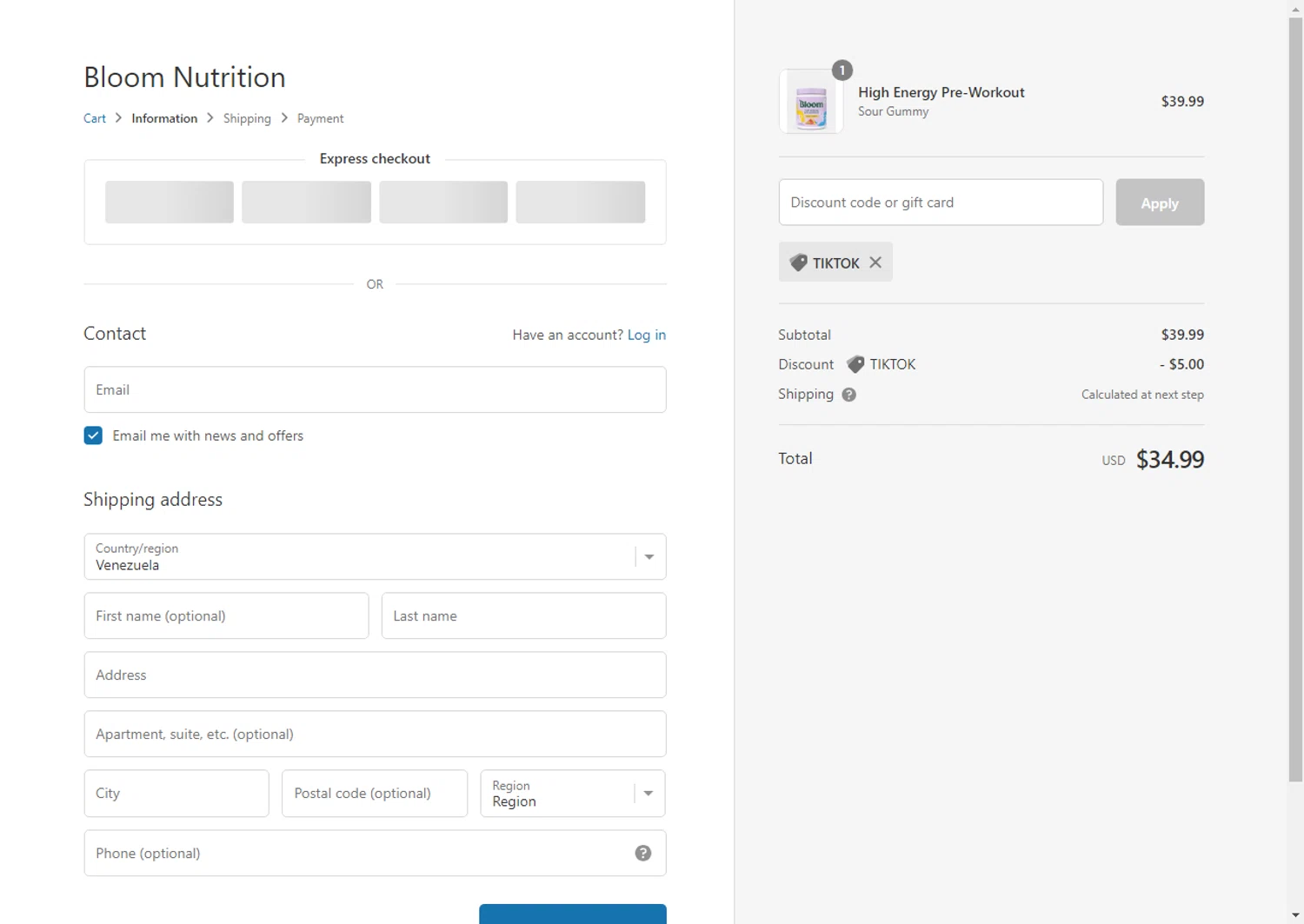This screenshot has height=924, width=1304.
Task: Click the fourth express checkout button
Action: (x=581, y=202)
